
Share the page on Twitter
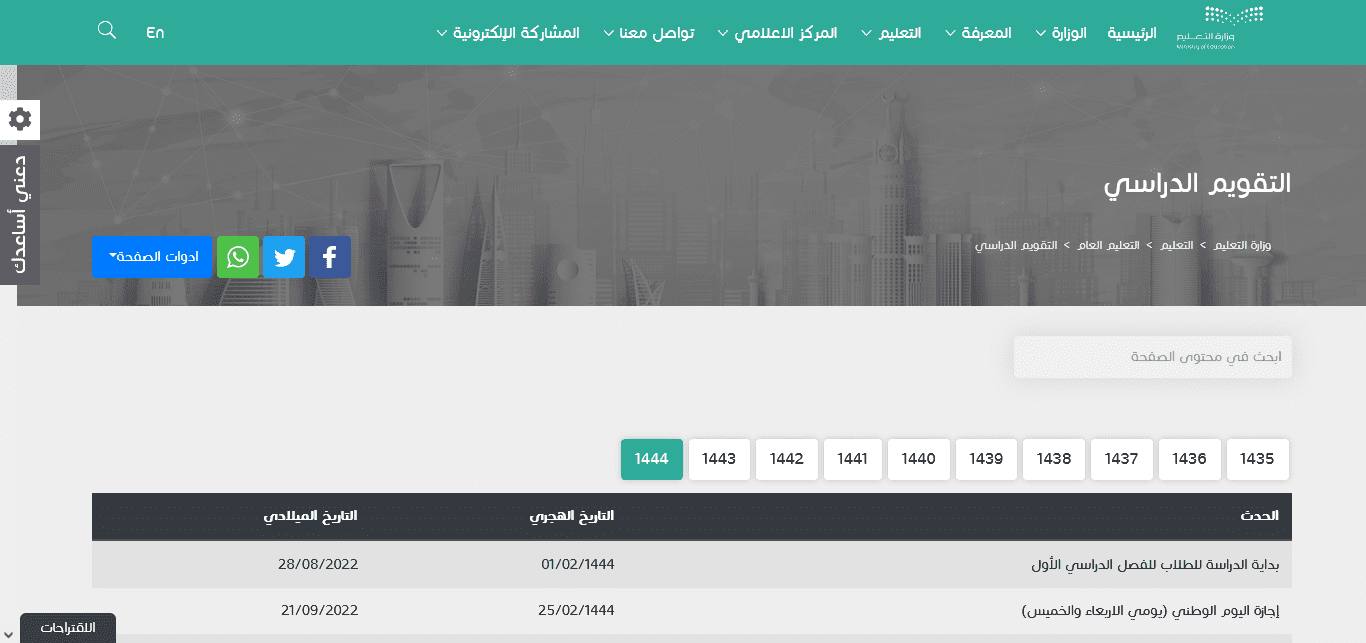[x=284, y=257]
